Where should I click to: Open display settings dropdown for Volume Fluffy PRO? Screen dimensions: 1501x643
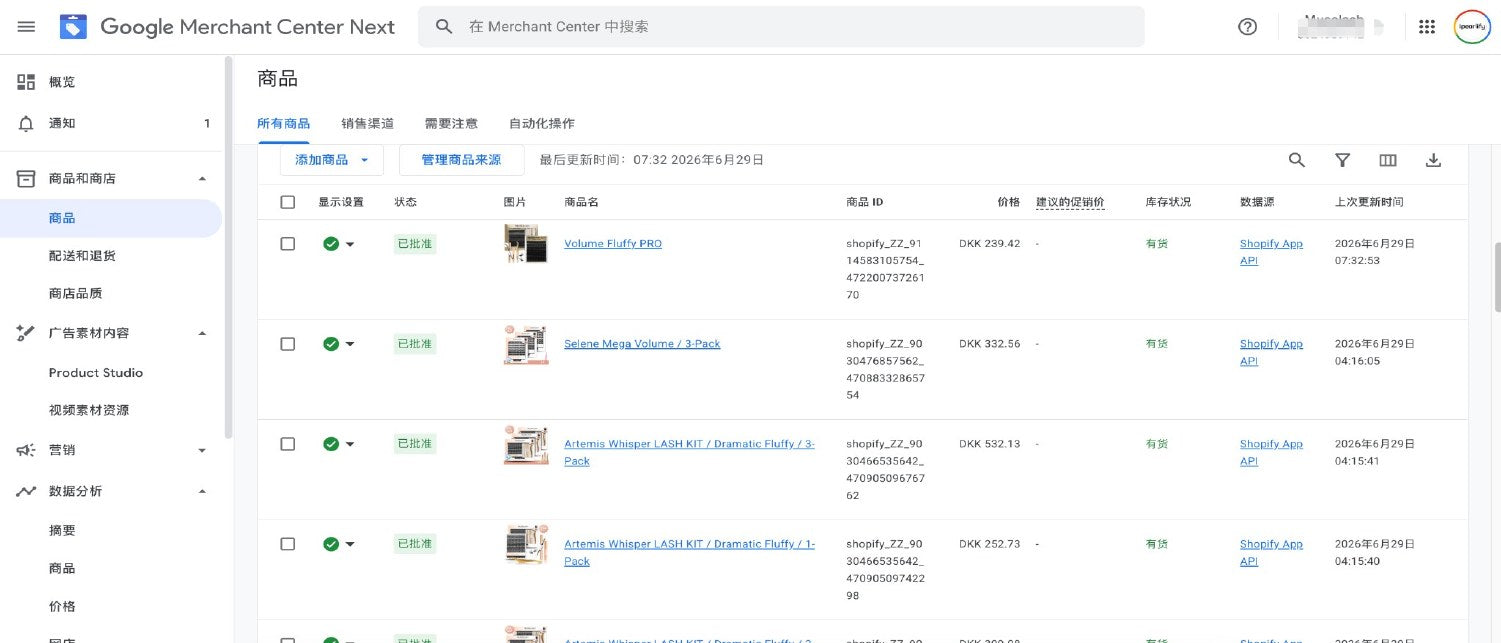pyautogui.click(x=350, y=244)
